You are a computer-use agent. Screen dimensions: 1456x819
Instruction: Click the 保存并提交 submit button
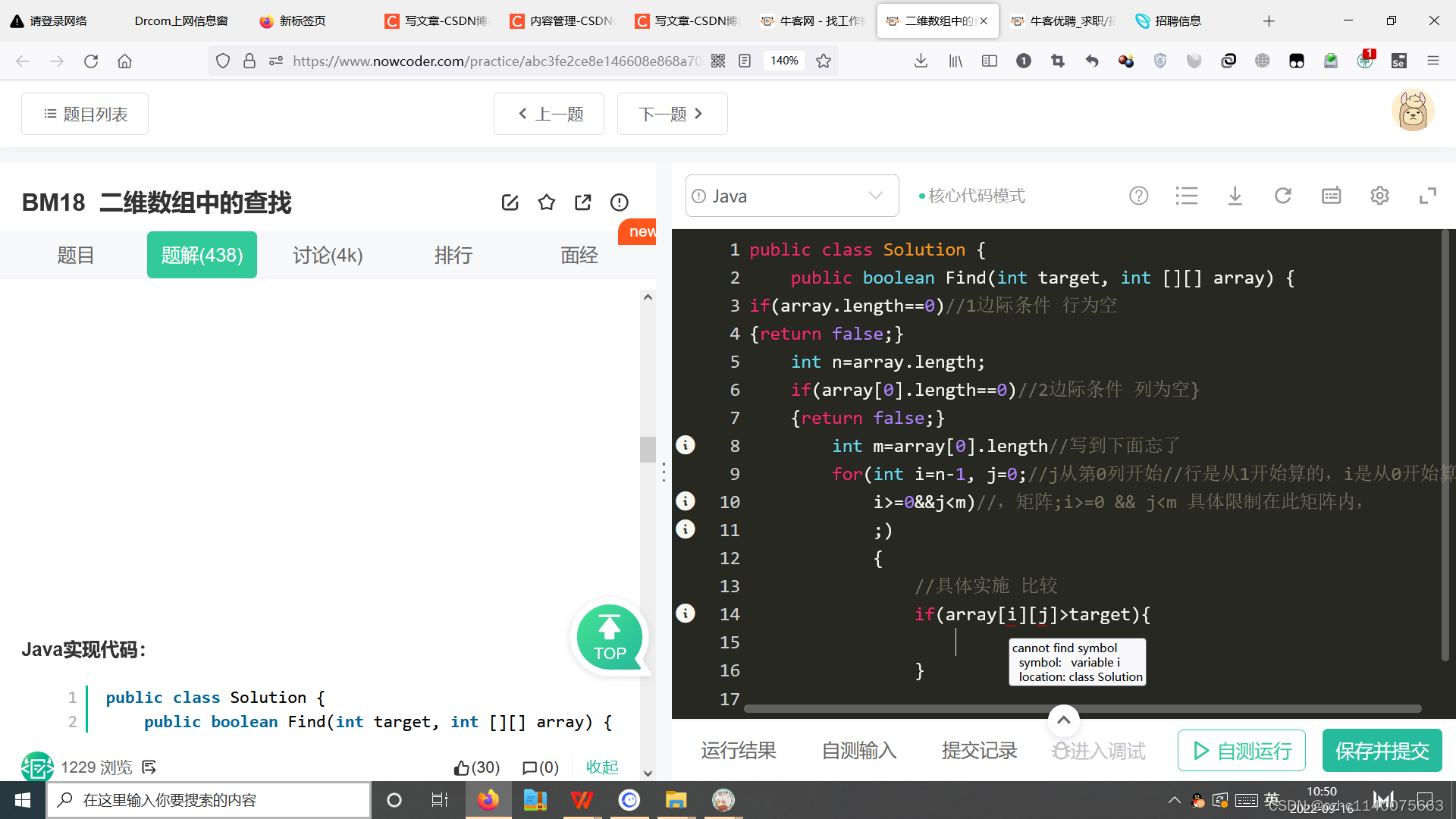click(x=1382, y=751)
